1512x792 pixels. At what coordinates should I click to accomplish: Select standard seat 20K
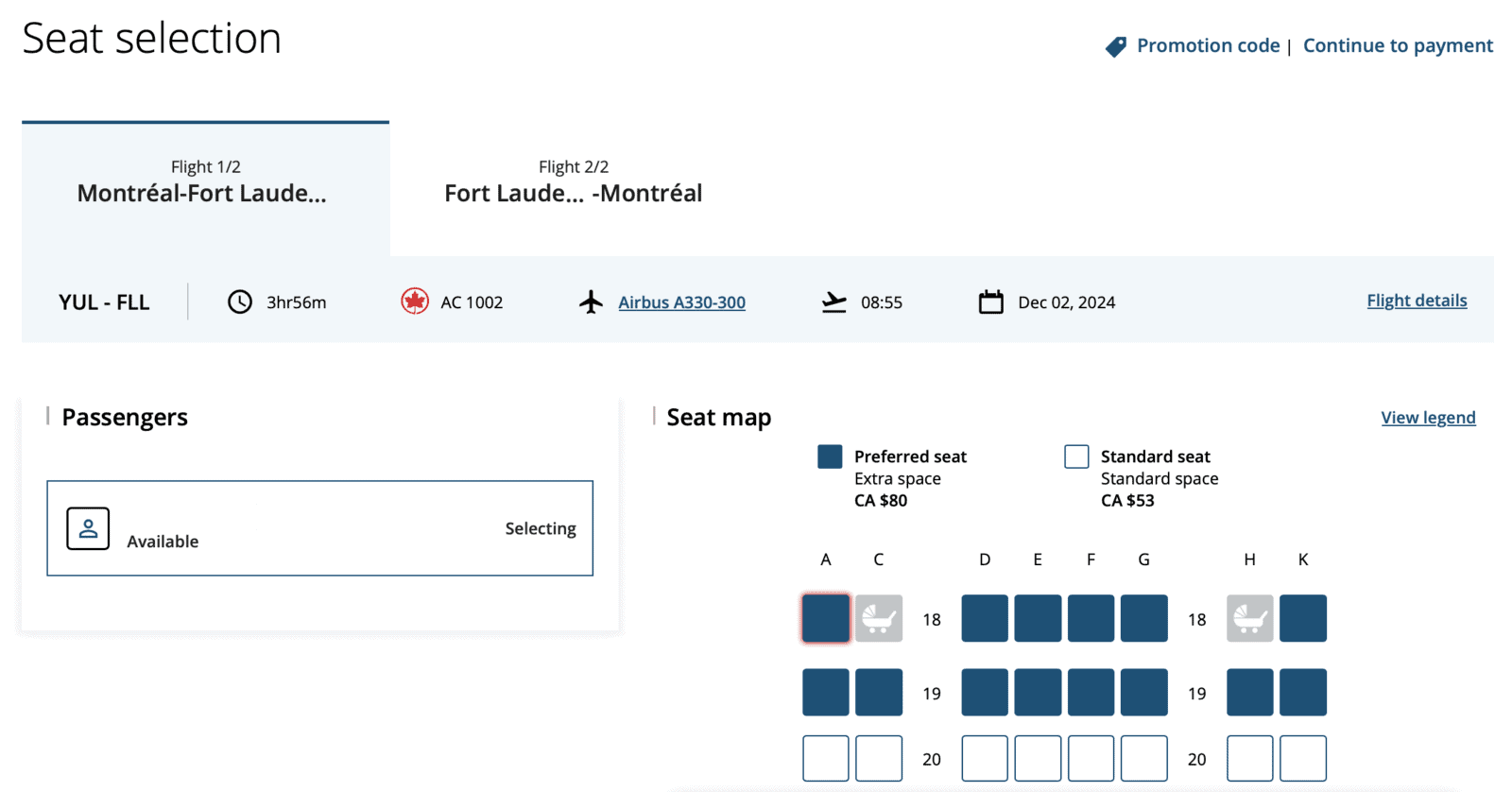coord(1302,757)
